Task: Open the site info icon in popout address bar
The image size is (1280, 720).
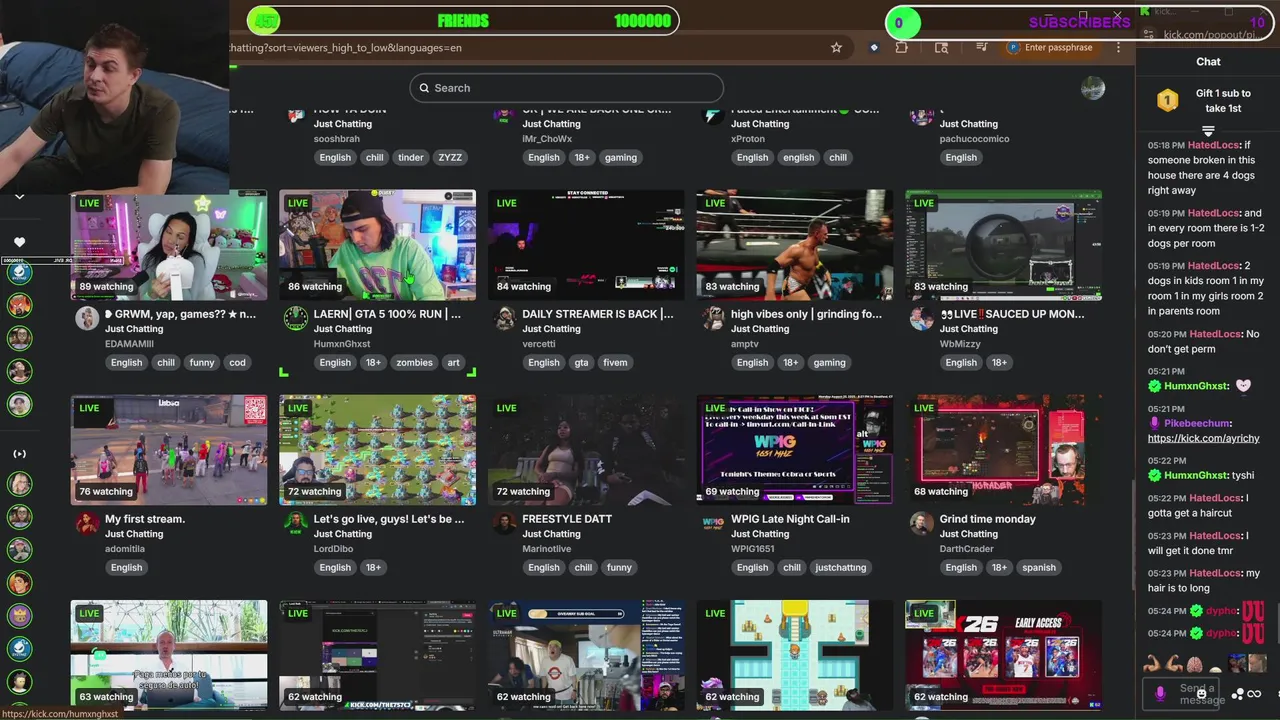Action: click(x=1149, y=35)
